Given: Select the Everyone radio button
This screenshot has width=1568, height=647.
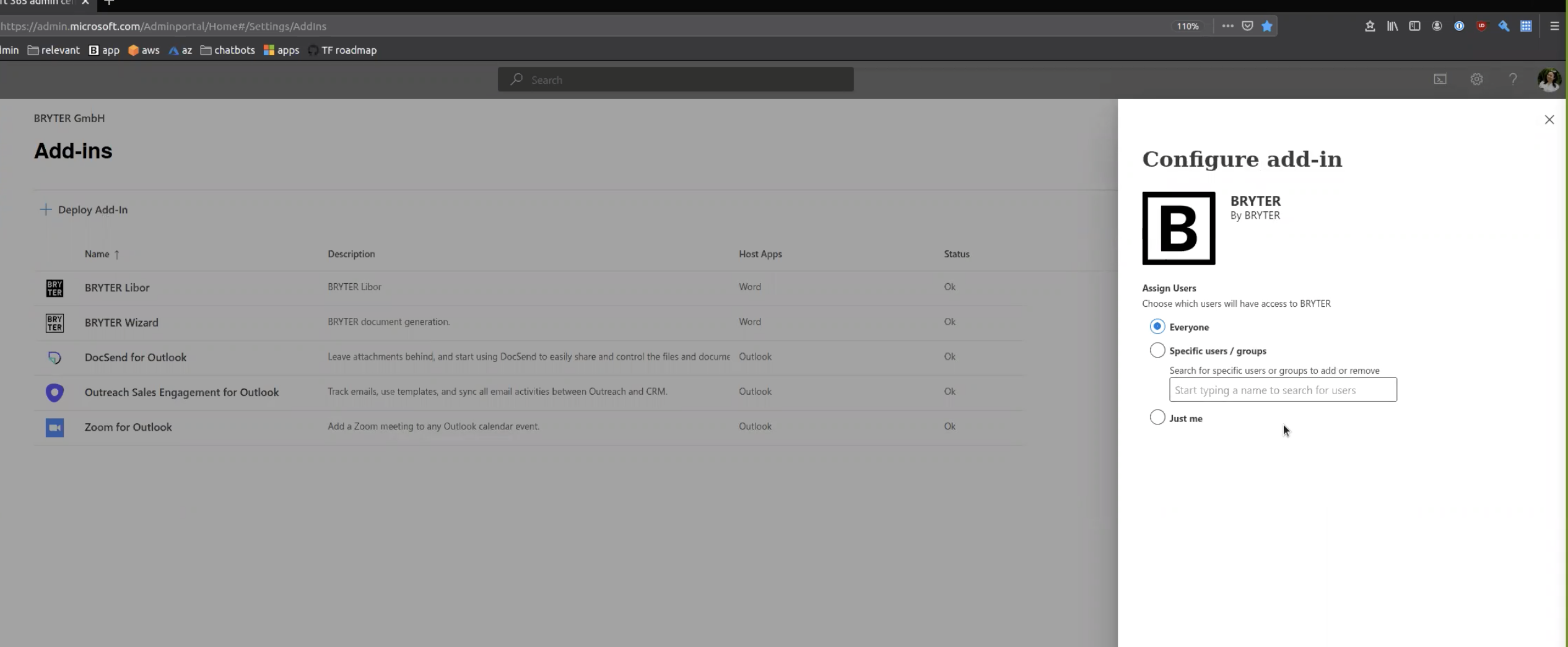Looking at the screenshot, I should pos(1157,327).
